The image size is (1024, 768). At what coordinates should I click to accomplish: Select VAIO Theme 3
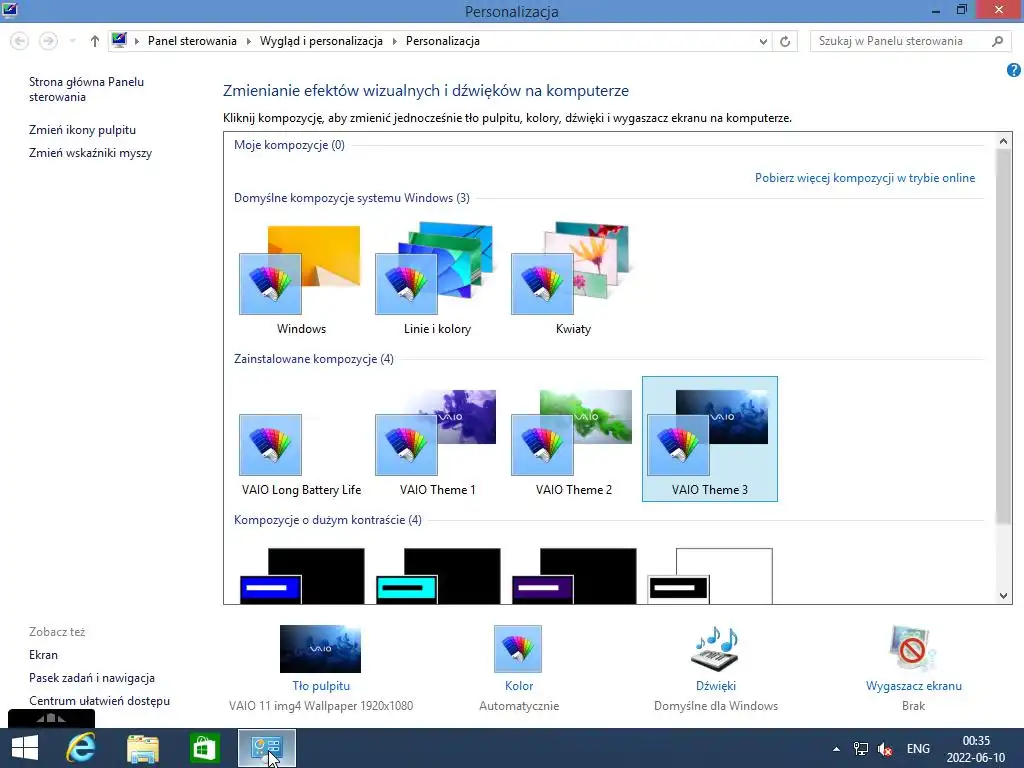(x=710, y=439)
